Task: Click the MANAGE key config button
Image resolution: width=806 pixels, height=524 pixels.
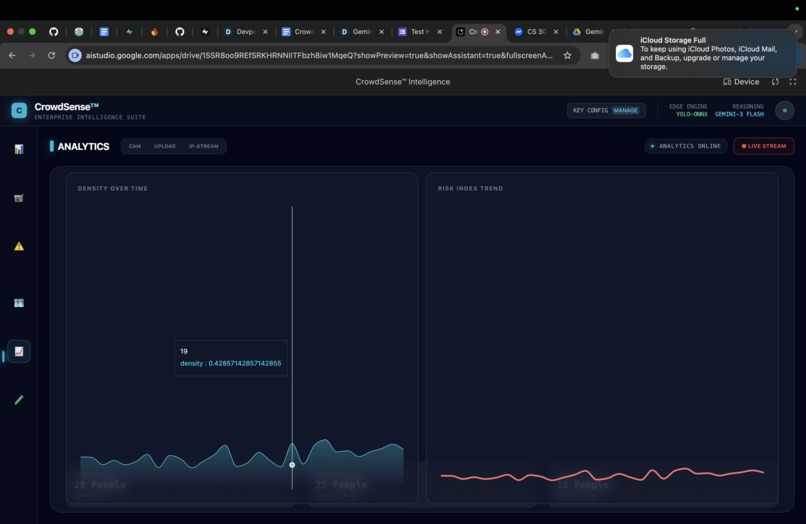Action: click(x=626, y=111)
